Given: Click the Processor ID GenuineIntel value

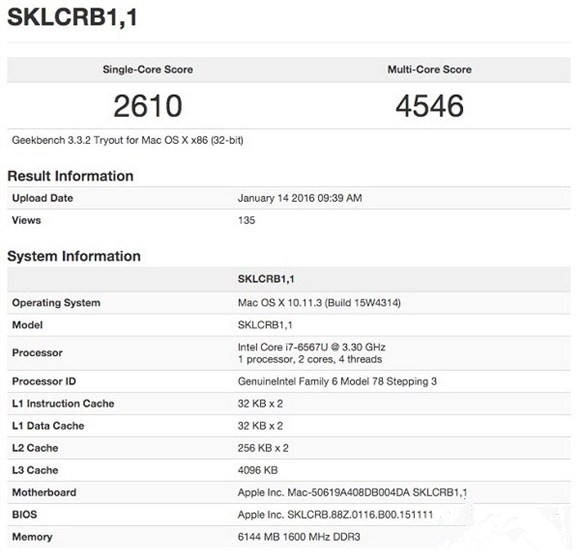Looking at the screenshot, I should point(337,381).
